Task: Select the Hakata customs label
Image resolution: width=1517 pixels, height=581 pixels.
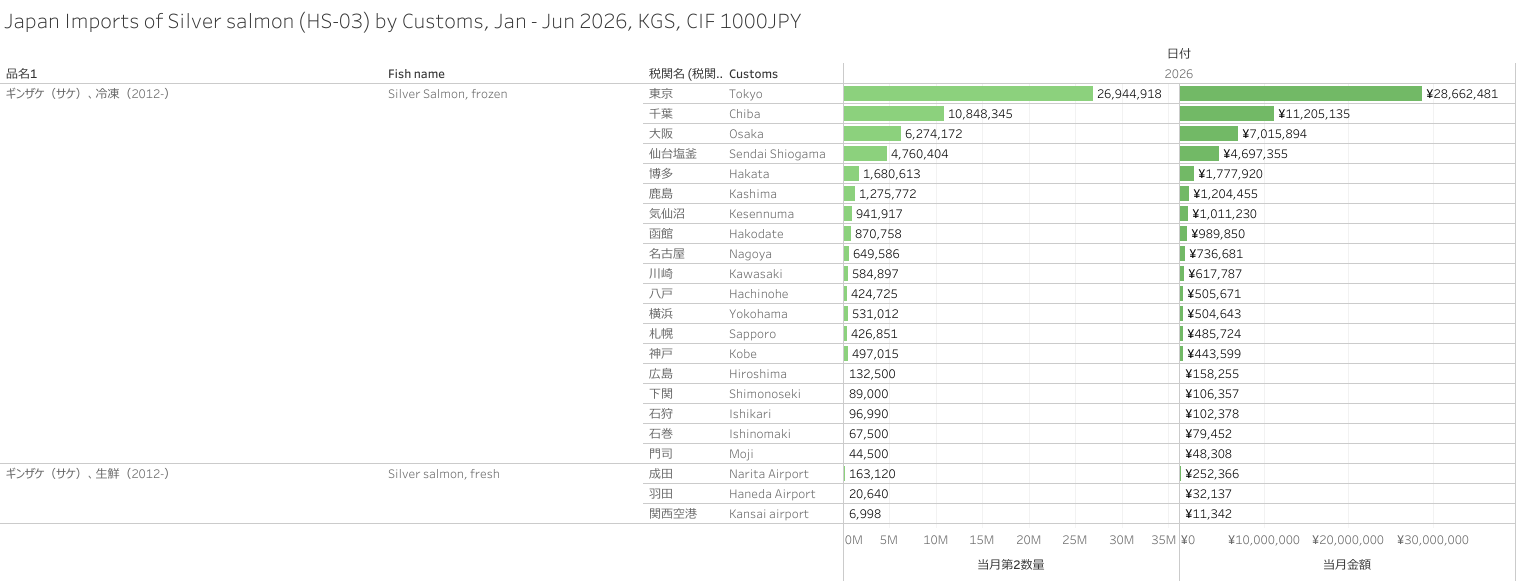Action: pos(749,174)
